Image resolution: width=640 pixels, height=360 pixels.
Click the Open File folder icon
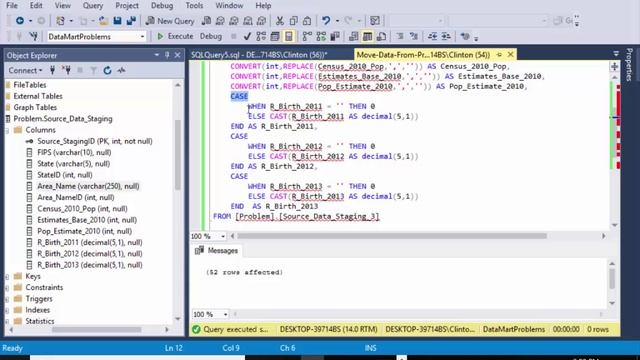(x=103, y=20)
